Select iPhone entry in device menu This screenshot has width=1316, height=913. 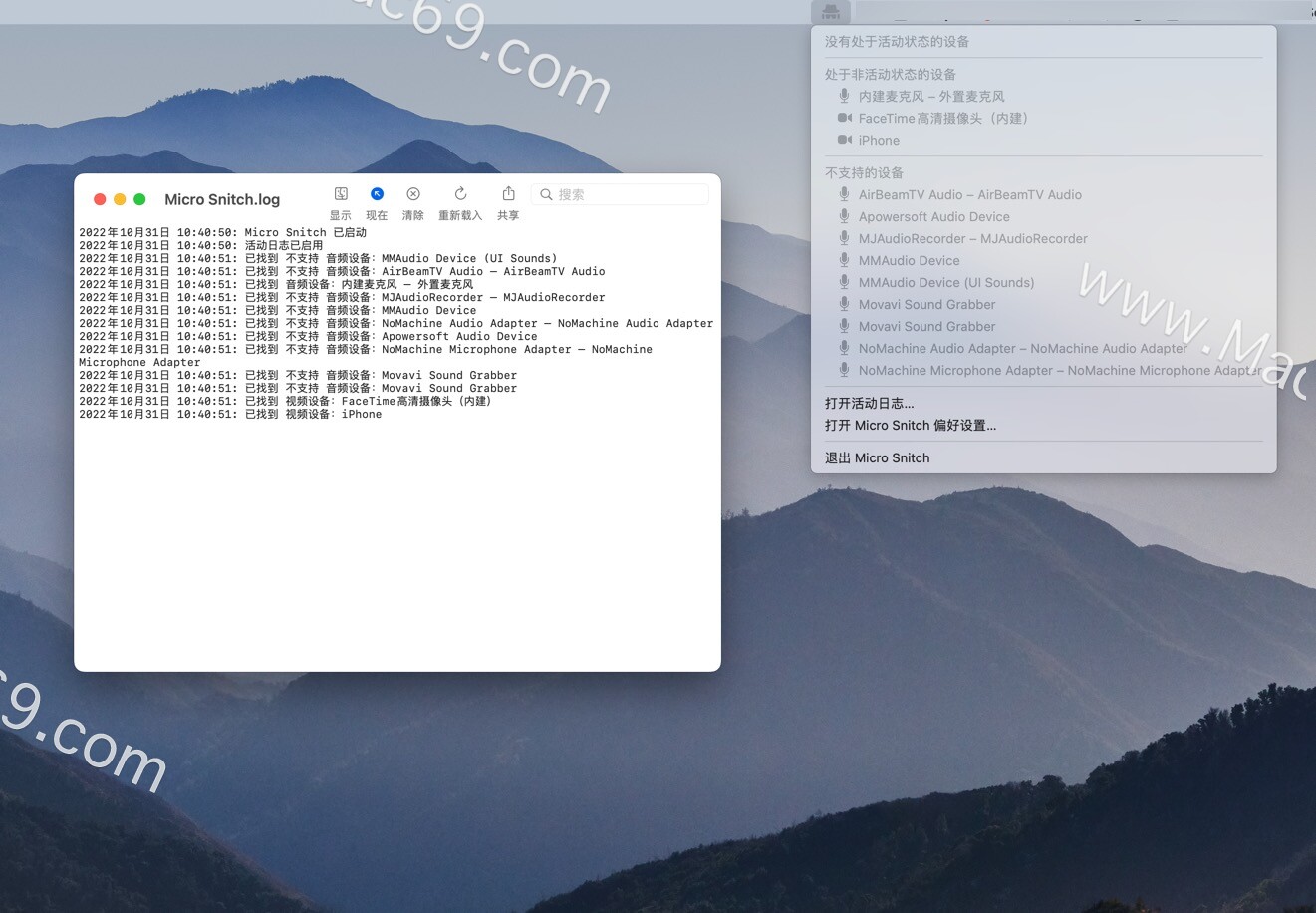tap(879, 140)
